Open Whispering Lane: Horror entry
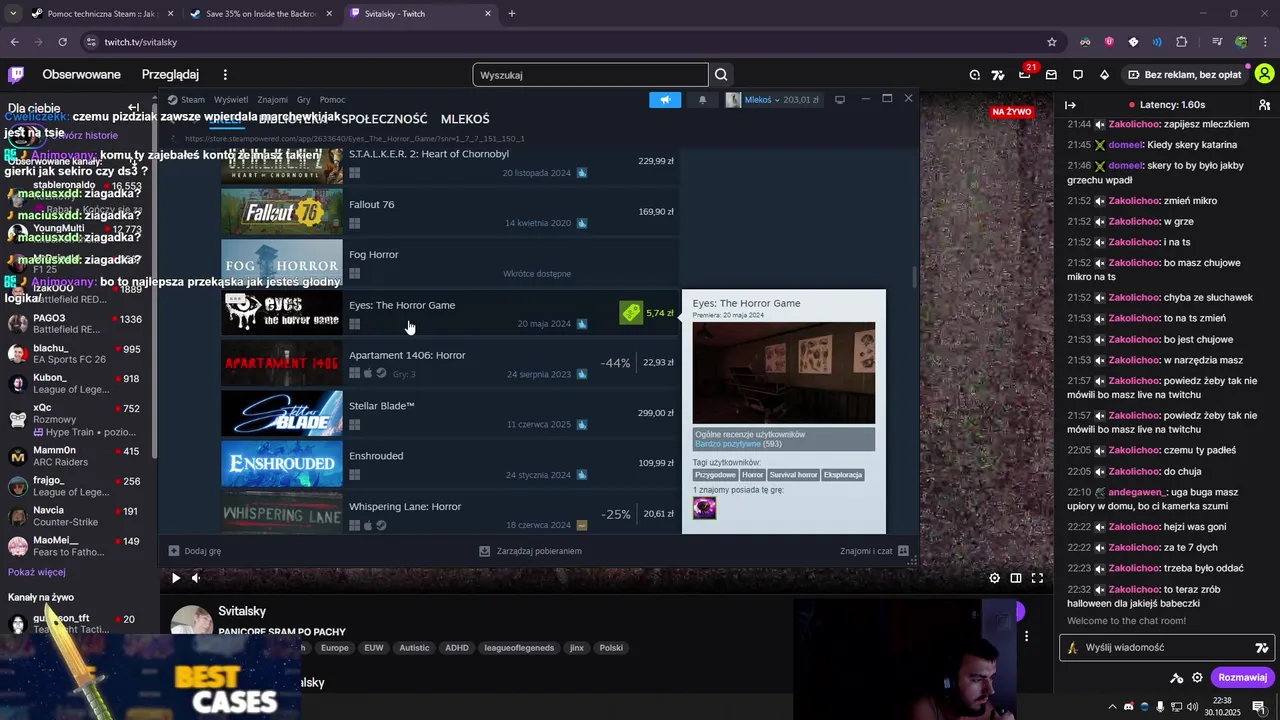Image resolution: width=1280 pixels, height=720 pixels. pos(449,513)
